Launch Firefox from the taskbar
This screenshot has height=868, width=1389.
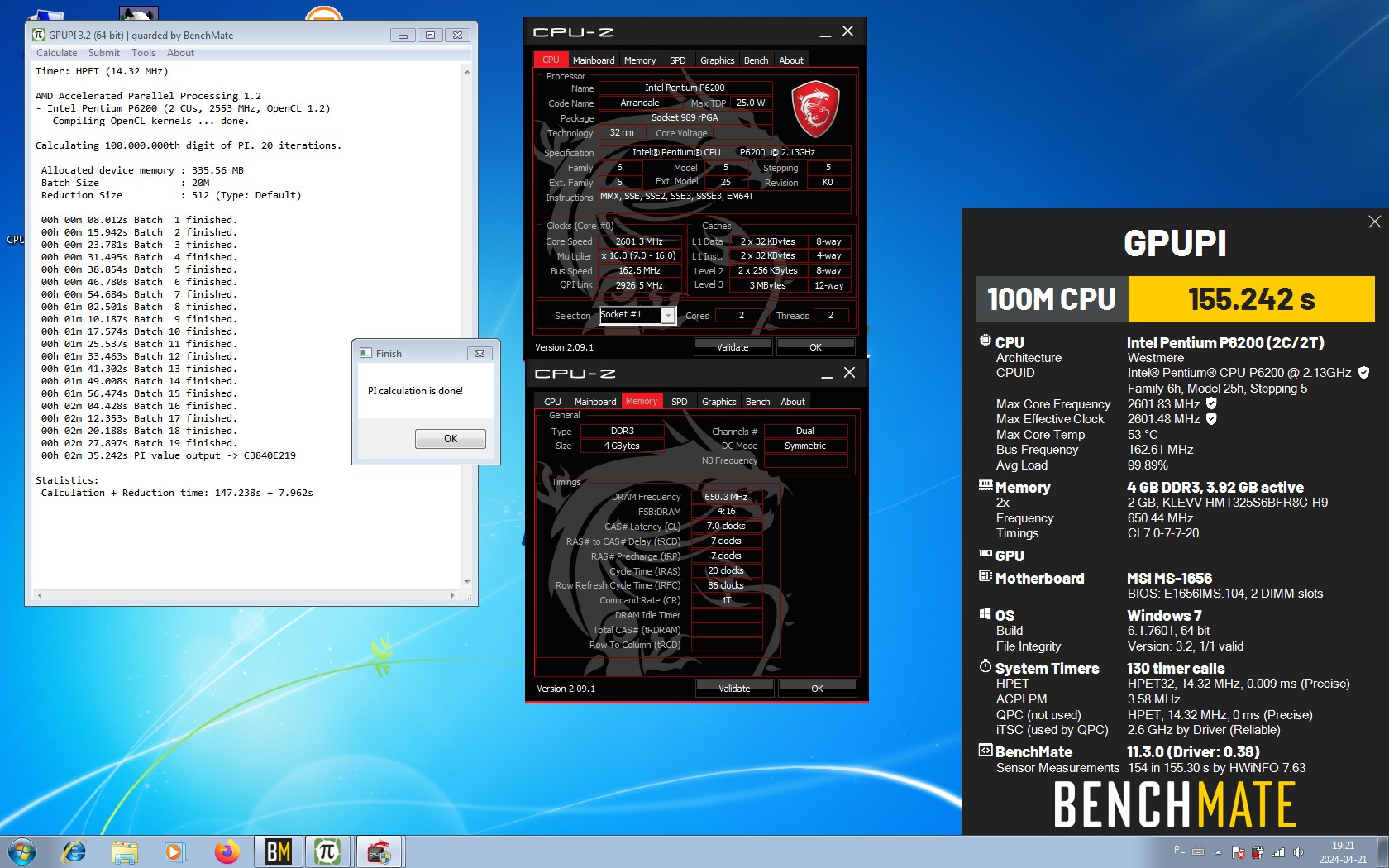point(226,851)
